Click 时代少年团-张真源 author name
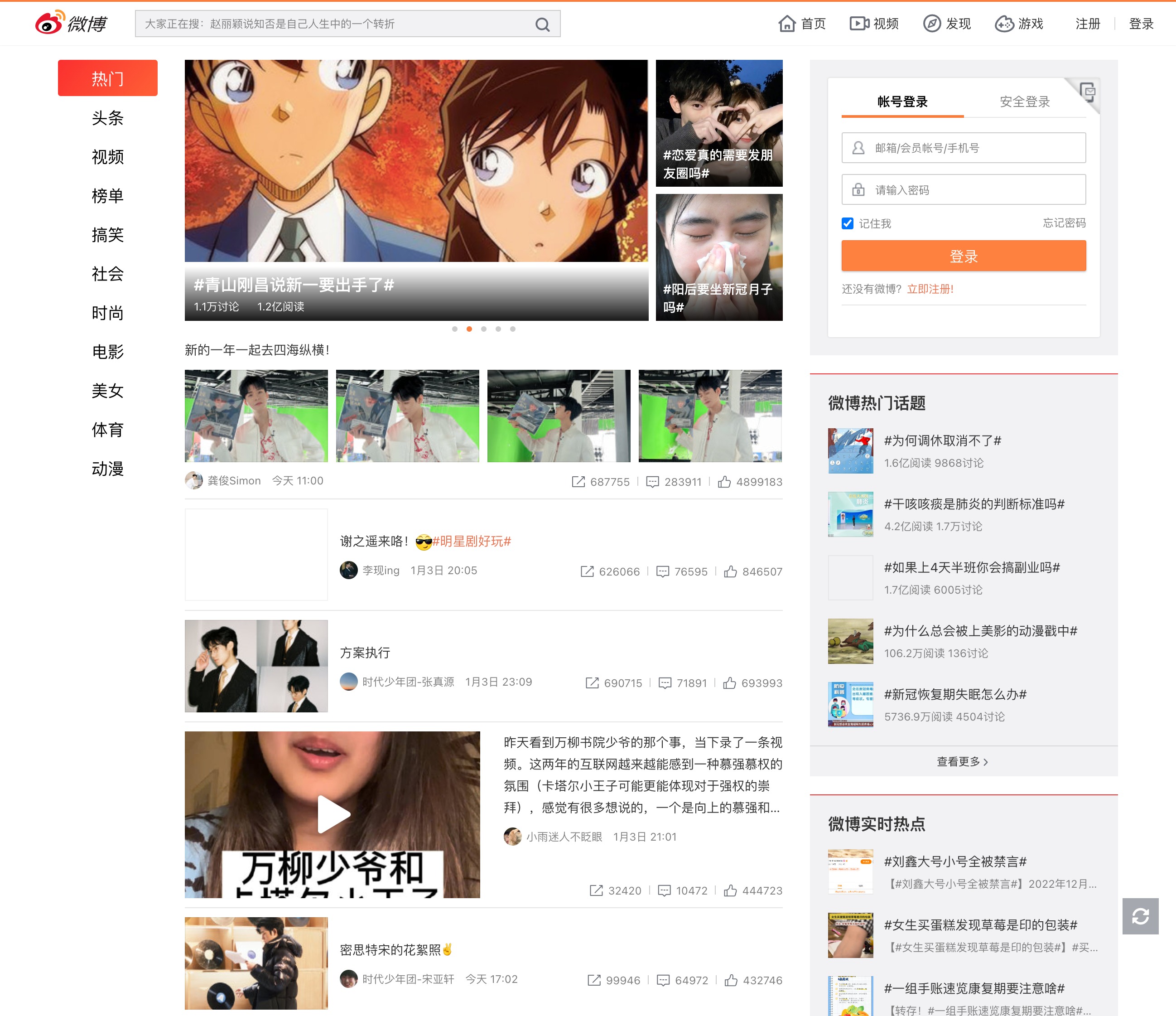This screenshot has width=1176, height=1016. 408,682
